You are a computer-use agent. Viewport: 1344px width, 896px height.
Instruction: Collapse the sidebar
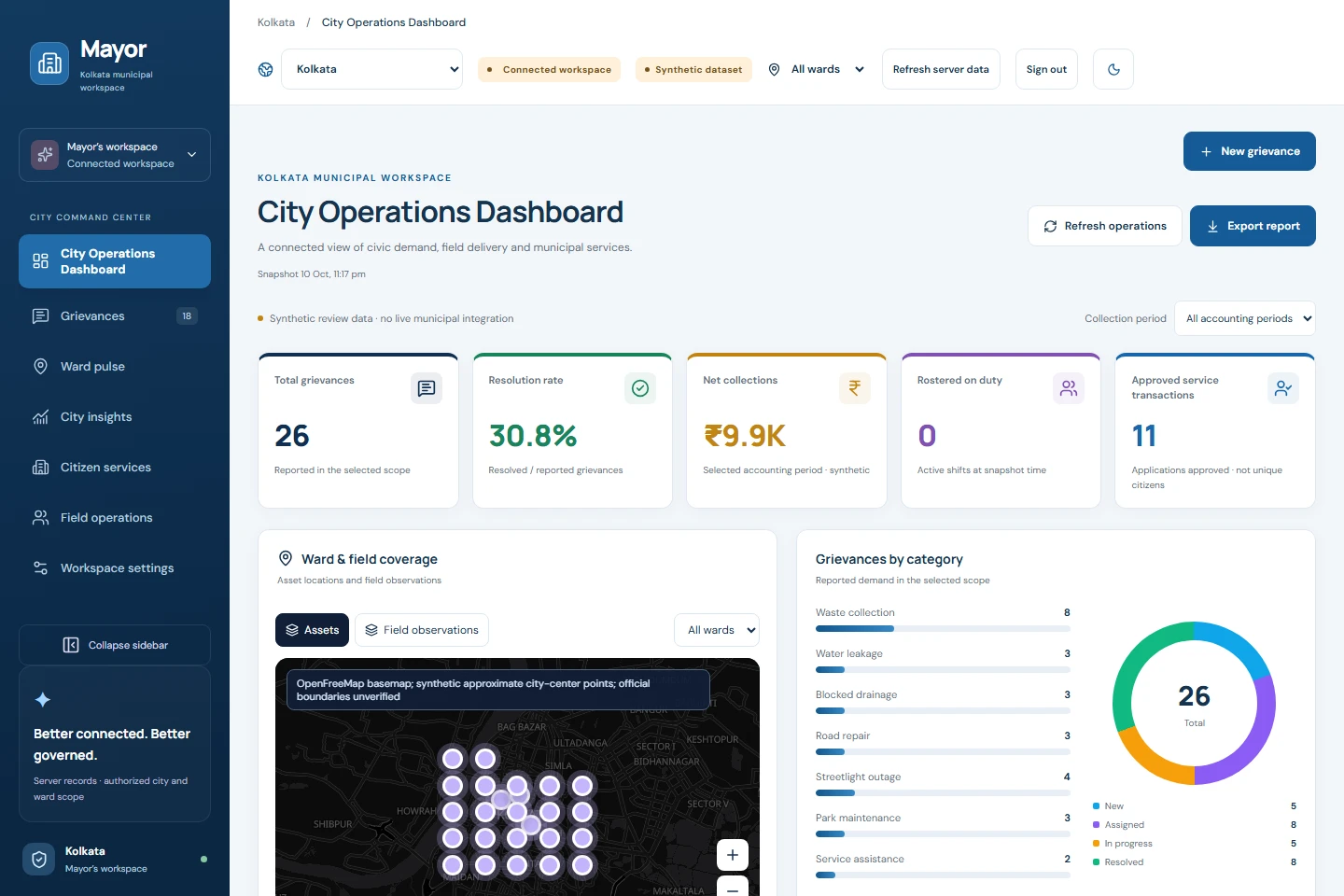[115, 645]
